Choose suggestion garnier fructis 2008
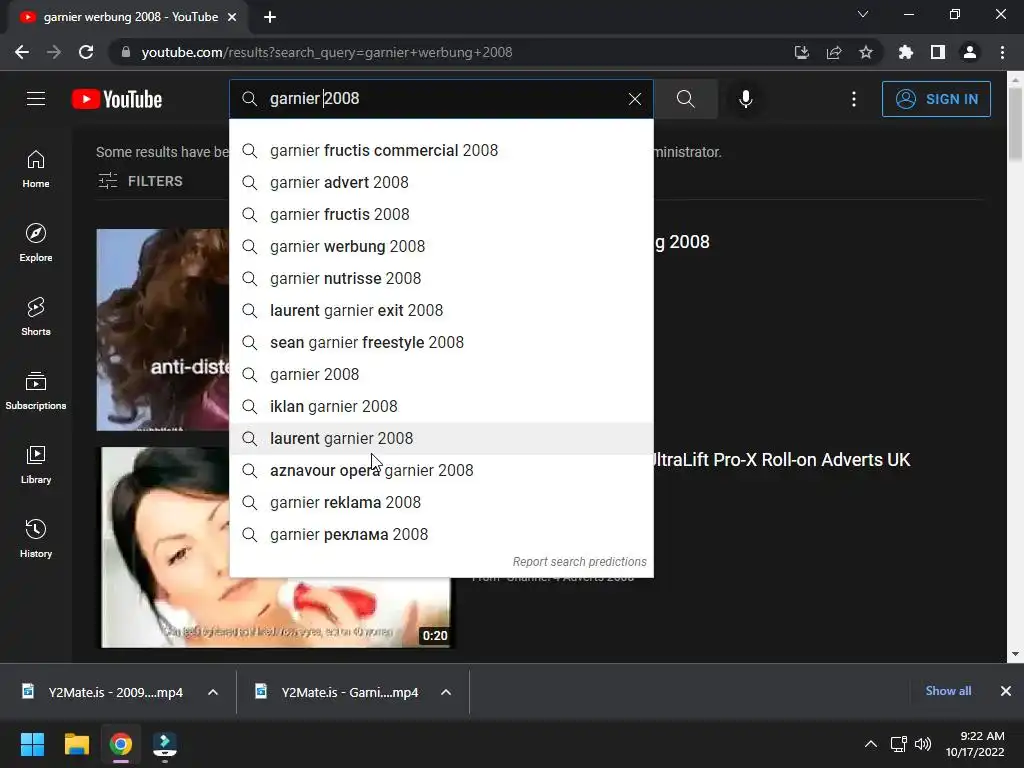 point(441,214)
